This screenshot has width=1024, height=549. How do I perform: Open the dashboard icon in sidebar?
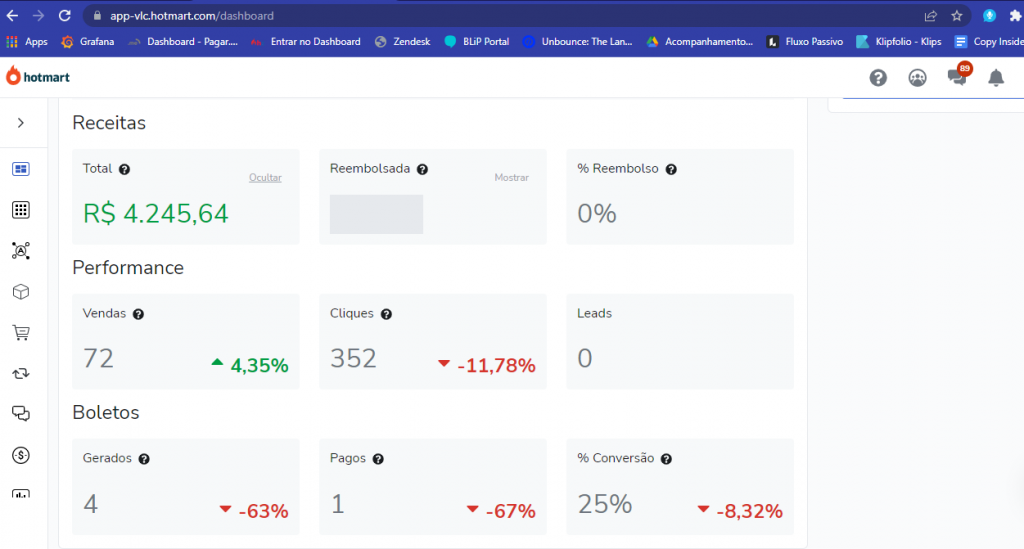coord(21,169)
